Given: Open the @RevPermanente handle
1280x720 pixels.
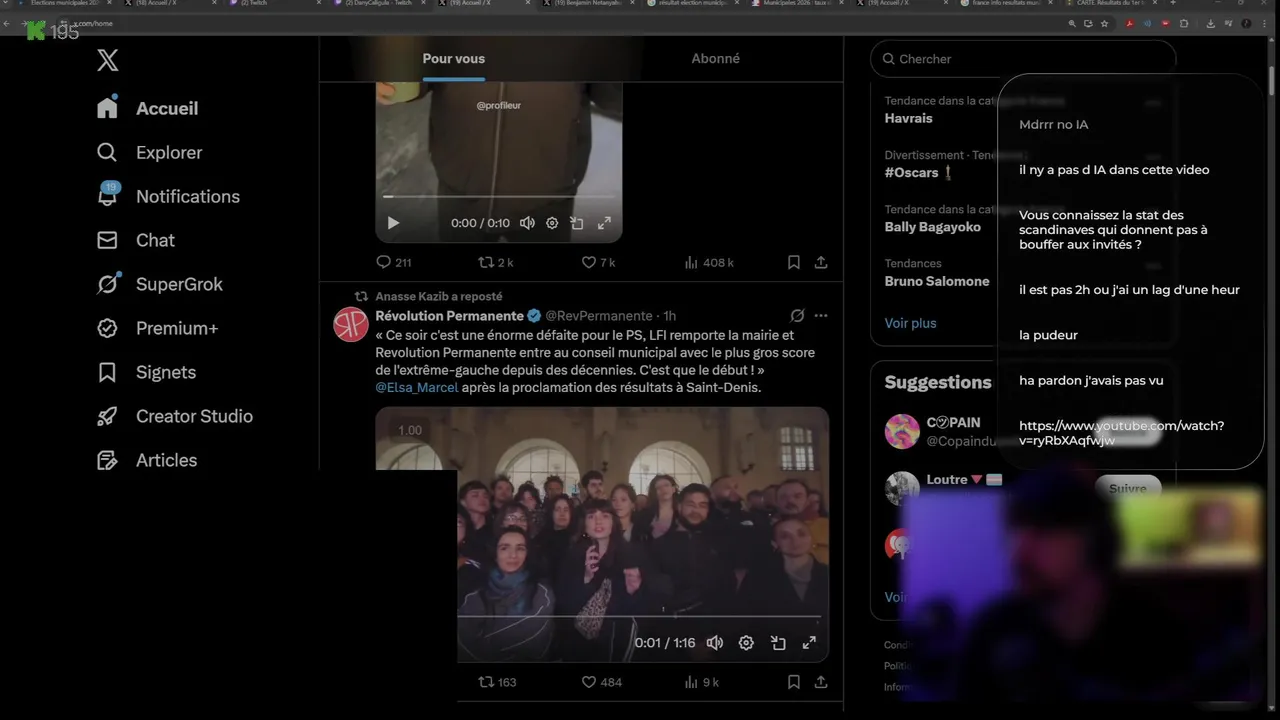Looking at the screenshot, I should (x=598, y=316).
